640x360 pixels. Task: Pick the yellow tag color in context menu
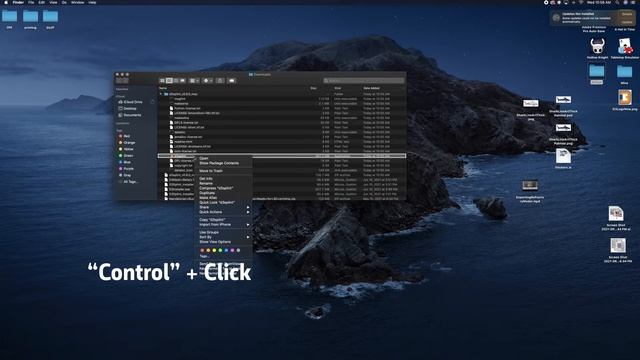(214, 250)
